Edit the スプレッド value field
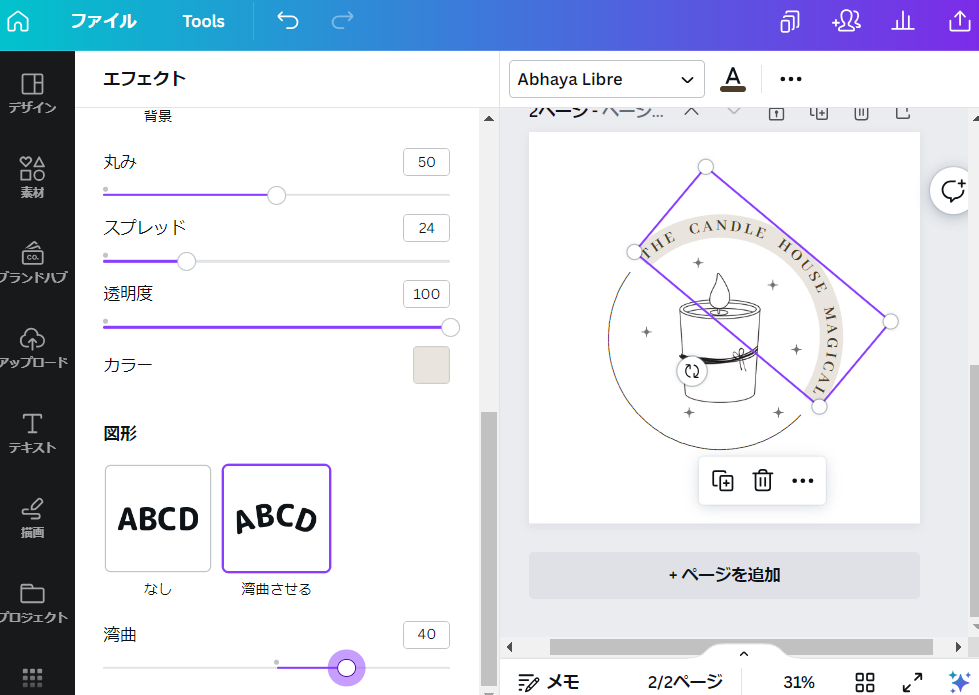The image size is (979, 695). (x=426, y=229)
